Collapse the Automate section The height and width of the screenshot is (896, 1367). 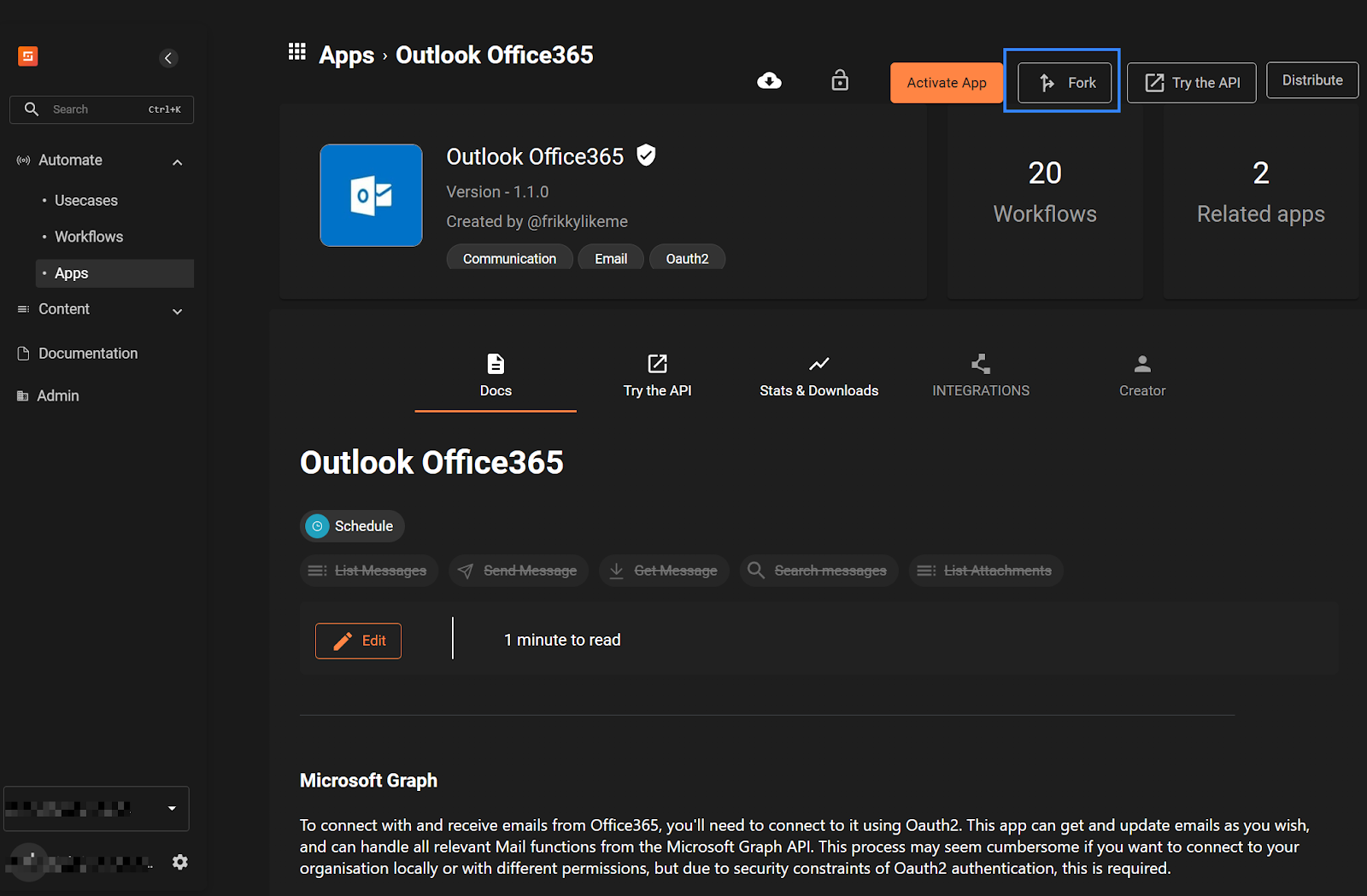click(x=177, y=161)
